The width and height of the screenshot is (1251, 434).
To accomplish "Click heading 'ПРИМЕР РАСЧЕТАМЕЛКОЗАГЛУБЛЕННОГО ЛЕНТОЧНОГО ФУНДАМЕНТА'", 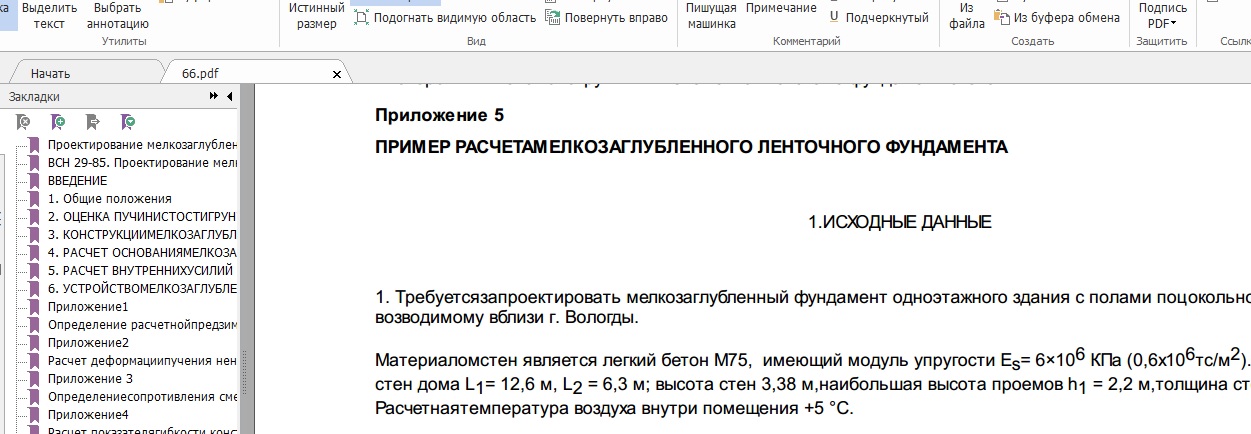I will pyautogui.click(x=691, y=147).
